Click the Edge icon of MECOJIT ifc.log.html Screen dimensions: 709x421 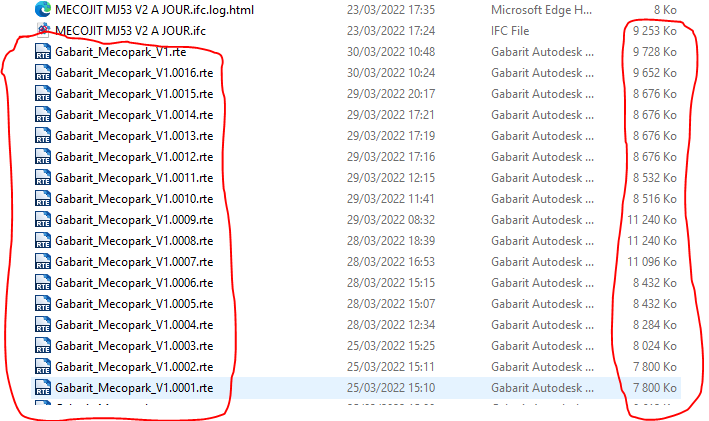[43, 8]
